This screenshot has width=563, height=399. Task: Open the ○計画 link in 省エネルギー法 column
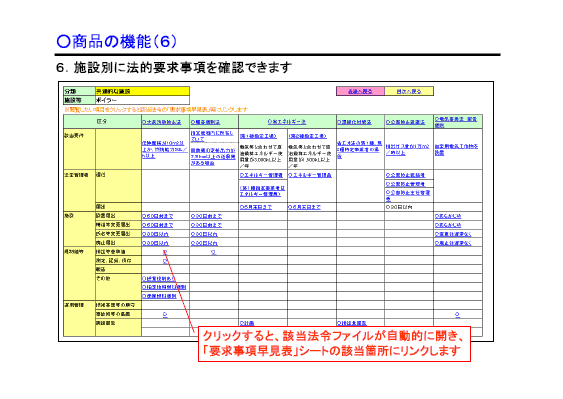pyautogui.click(x=247, y=323)
